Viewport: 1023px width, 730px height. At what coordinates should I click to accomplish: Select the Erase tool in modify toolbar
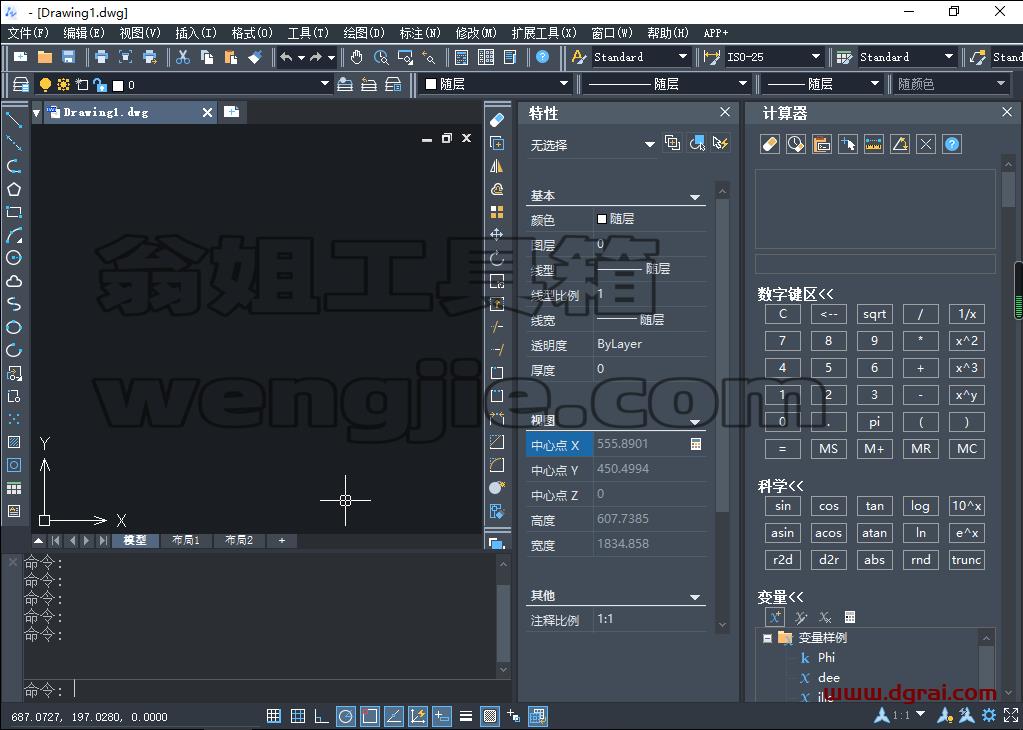point(497,120)
